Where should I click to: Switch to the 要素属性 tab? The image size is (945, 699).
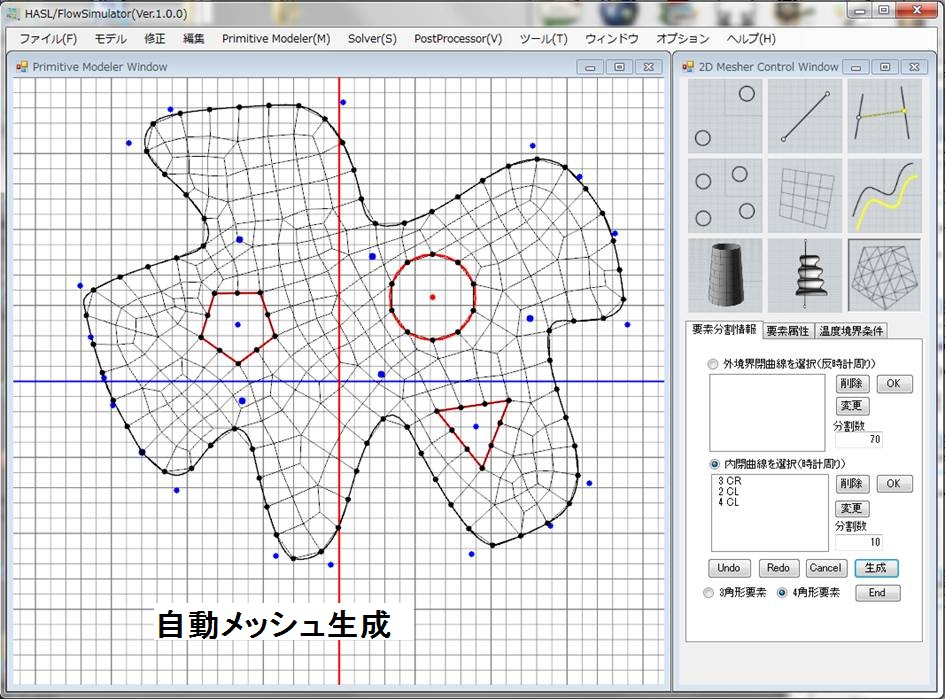pyautogui.click(x=788, y=331)
